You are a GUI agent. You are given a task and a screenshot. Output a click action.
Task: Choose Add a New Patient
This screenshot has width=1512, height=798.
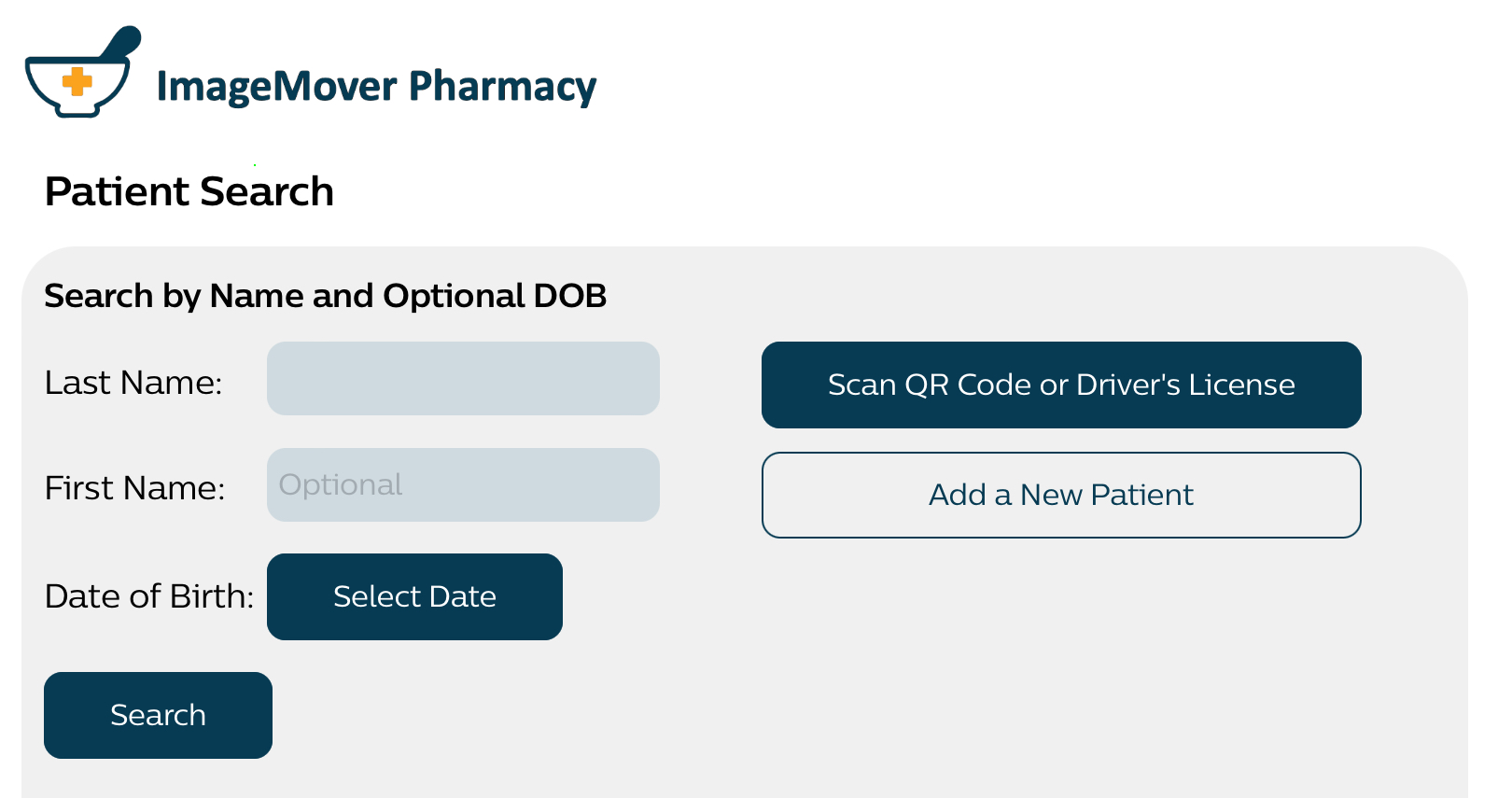coord(1061,495)
